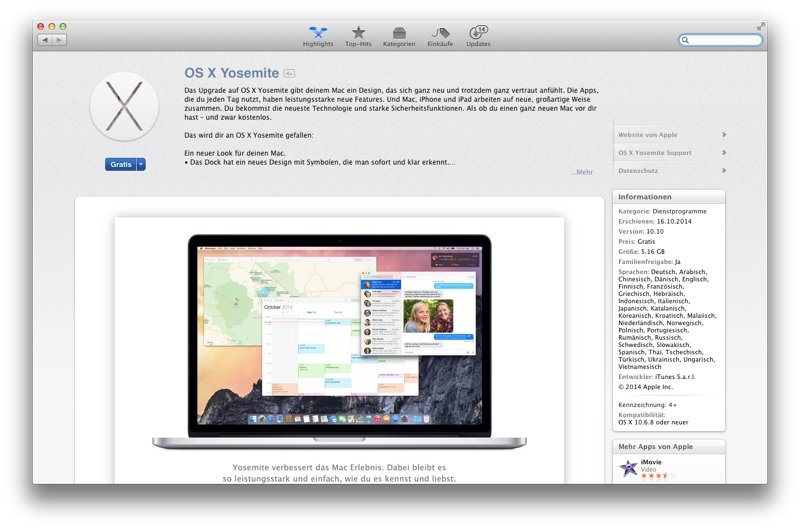Click the OS X 10.6.8 oder neuer text

(653, 422)
